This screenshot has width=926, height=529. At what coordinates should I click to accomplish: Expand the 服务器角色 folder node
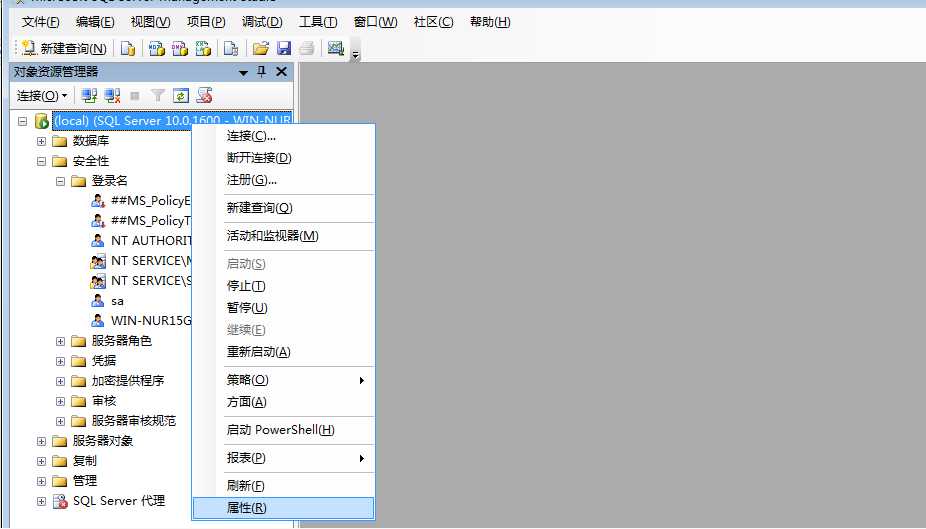pyautogui.click(x=60, y=341)
